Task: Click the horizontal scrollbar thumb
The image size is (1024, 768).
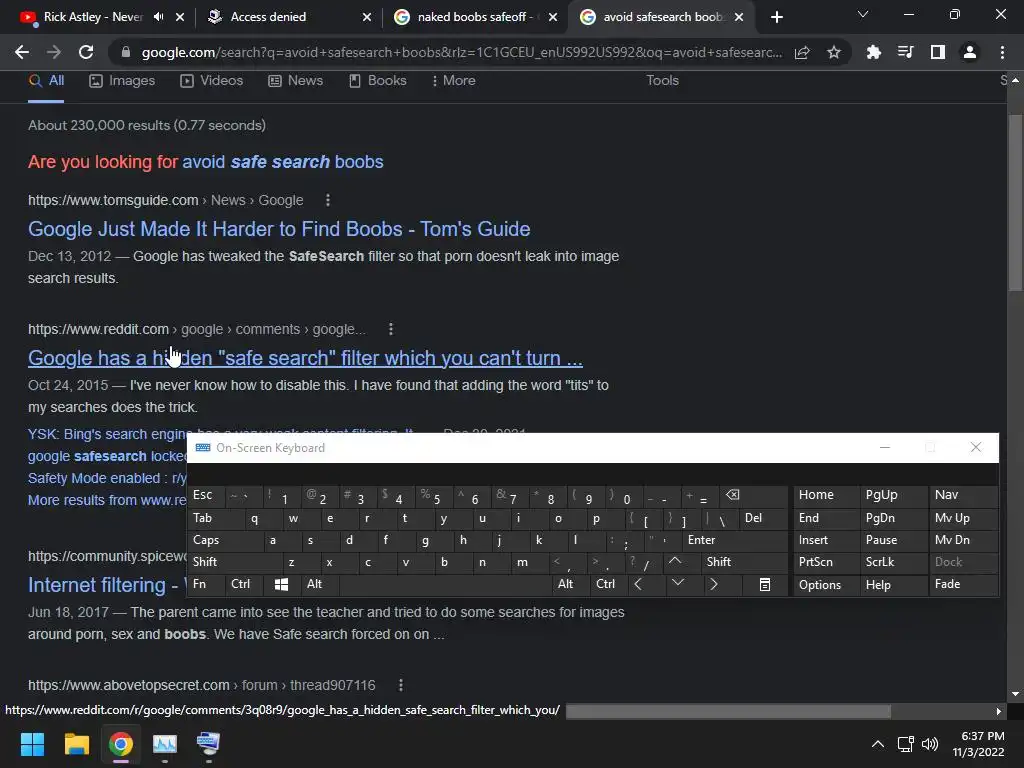Action: (x=728, y=711)
